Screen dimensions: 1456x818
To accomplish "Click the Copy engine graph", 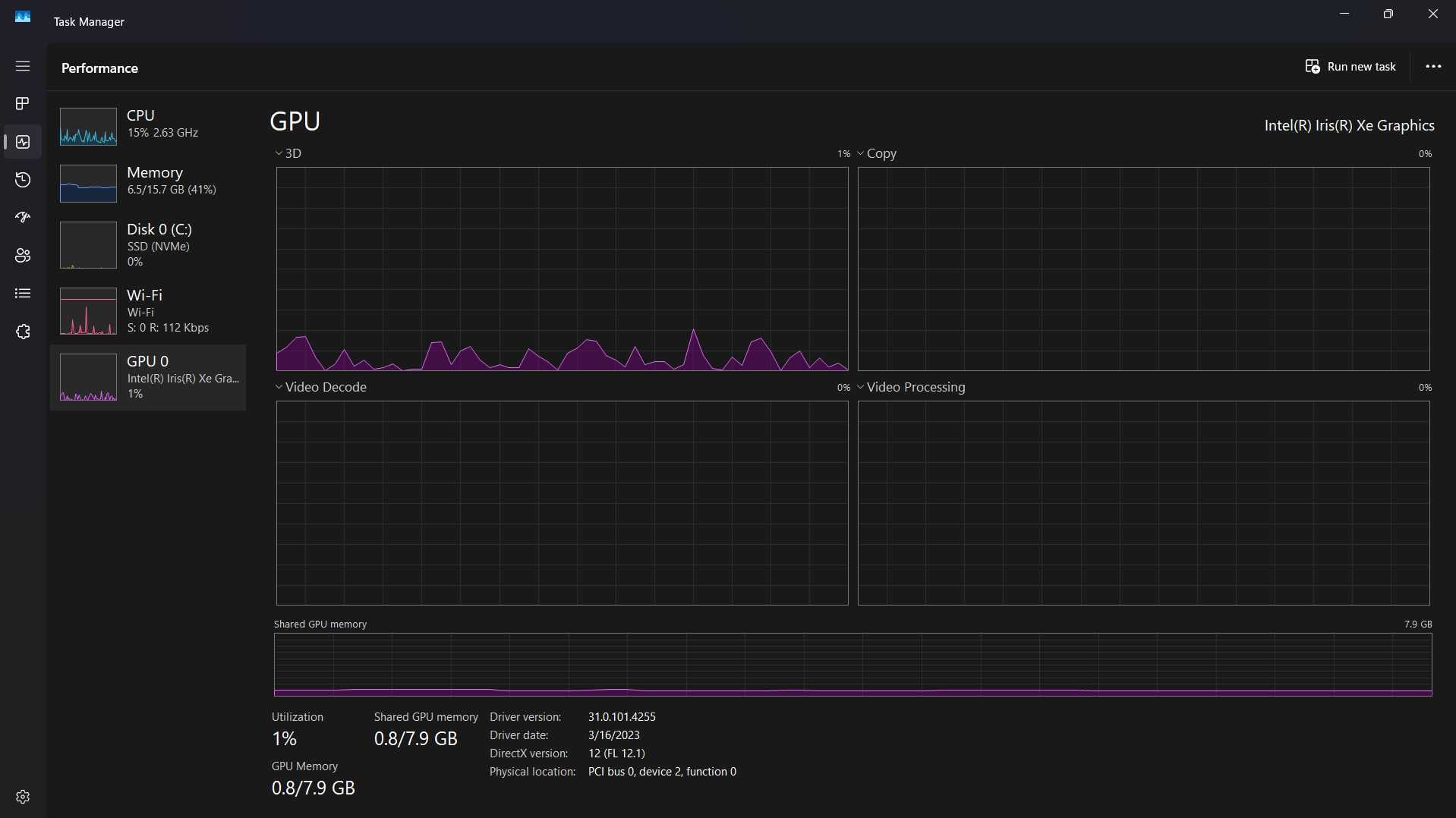I will (x=1143, y=269).
